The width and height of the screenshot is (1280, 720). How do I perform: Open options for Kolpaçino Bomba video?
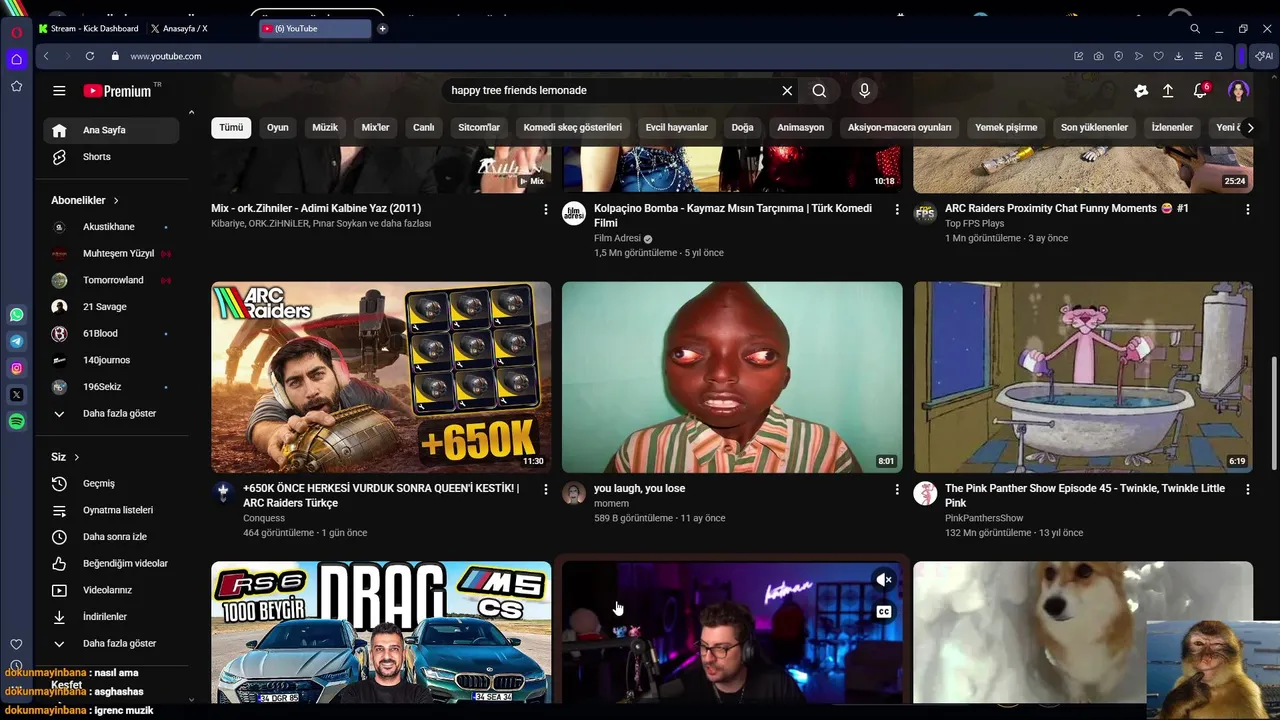point(897,209)
